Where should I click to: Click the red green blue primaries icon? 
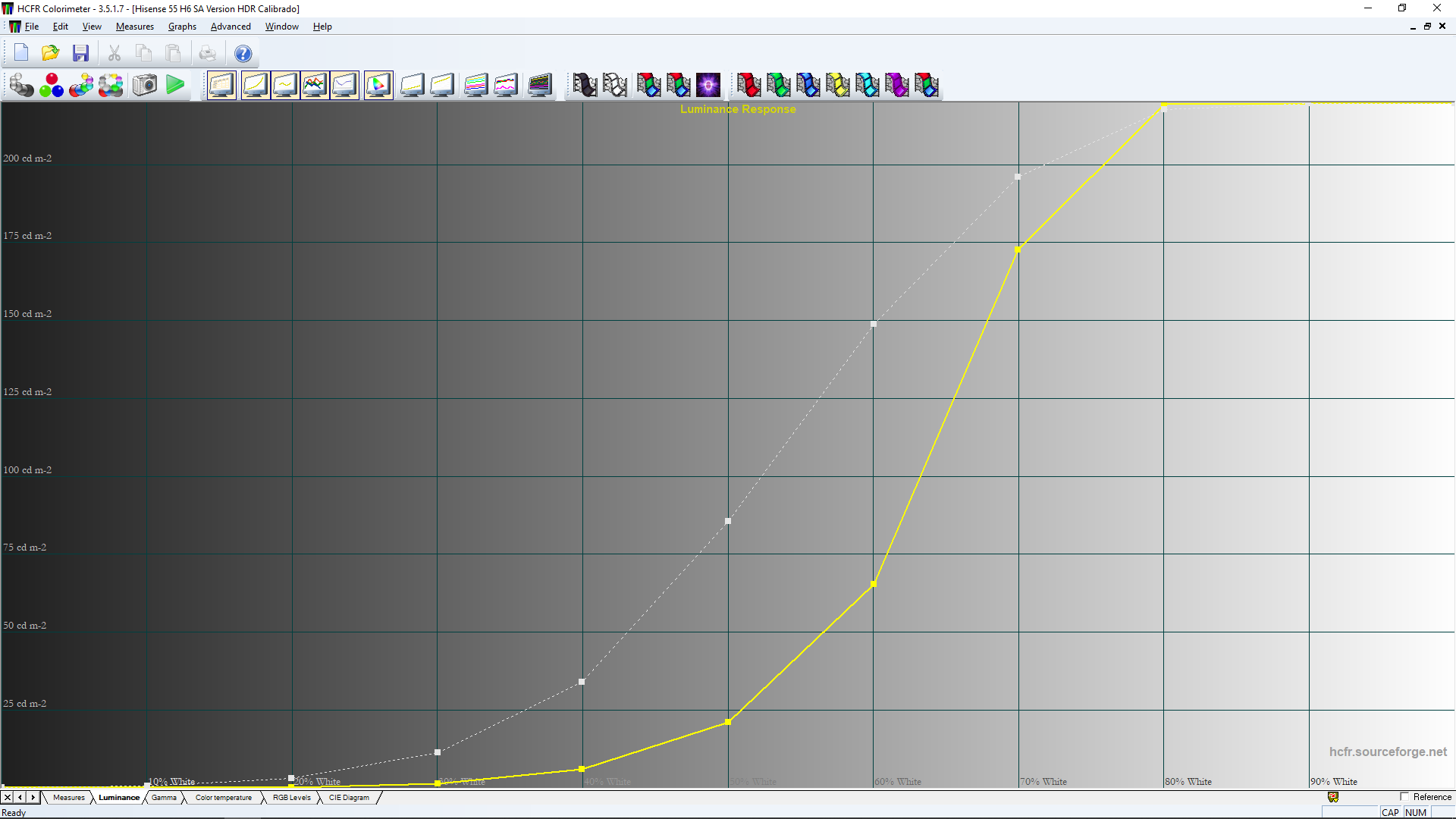click(51, 85)
